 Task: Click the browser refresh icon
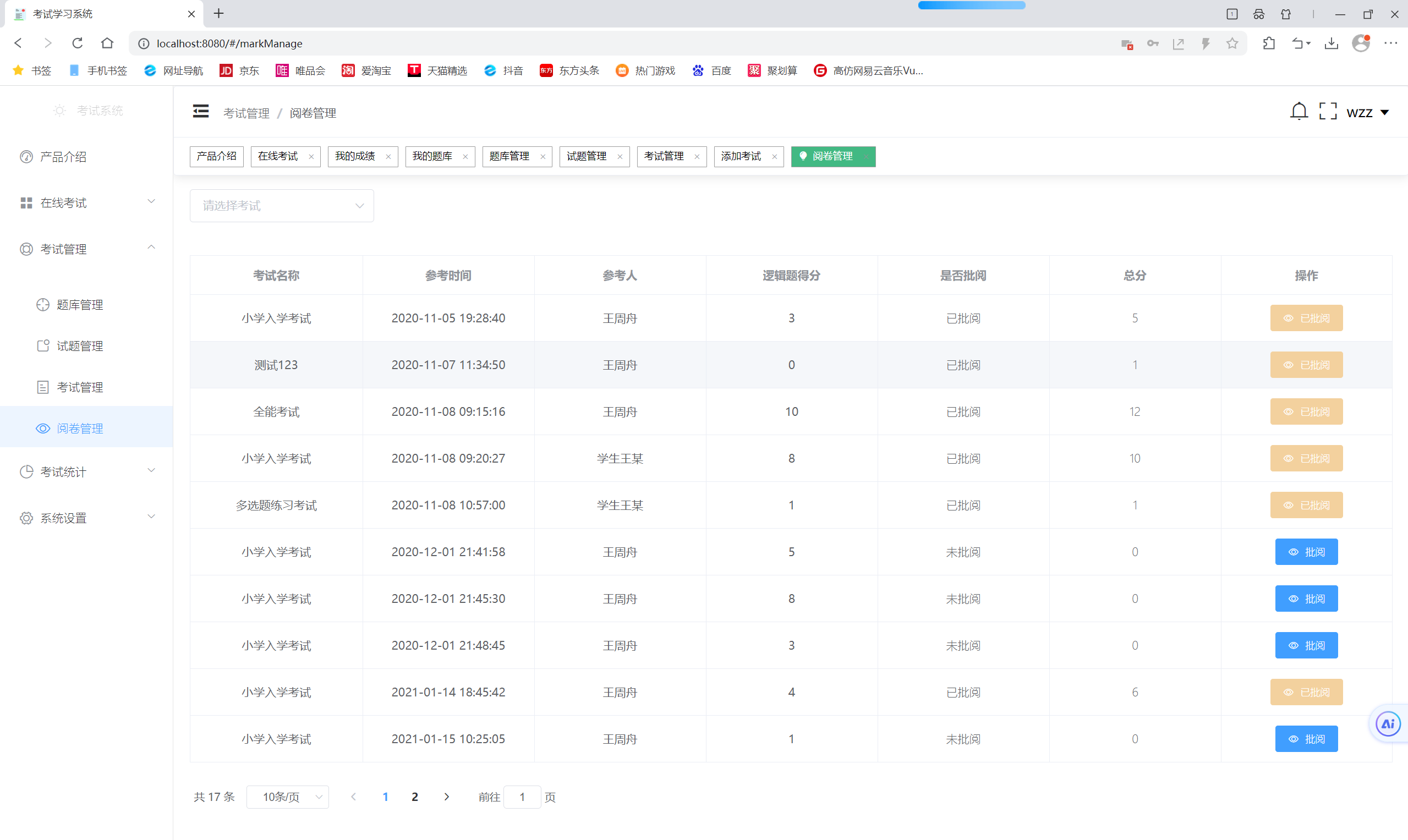[78, 43]
